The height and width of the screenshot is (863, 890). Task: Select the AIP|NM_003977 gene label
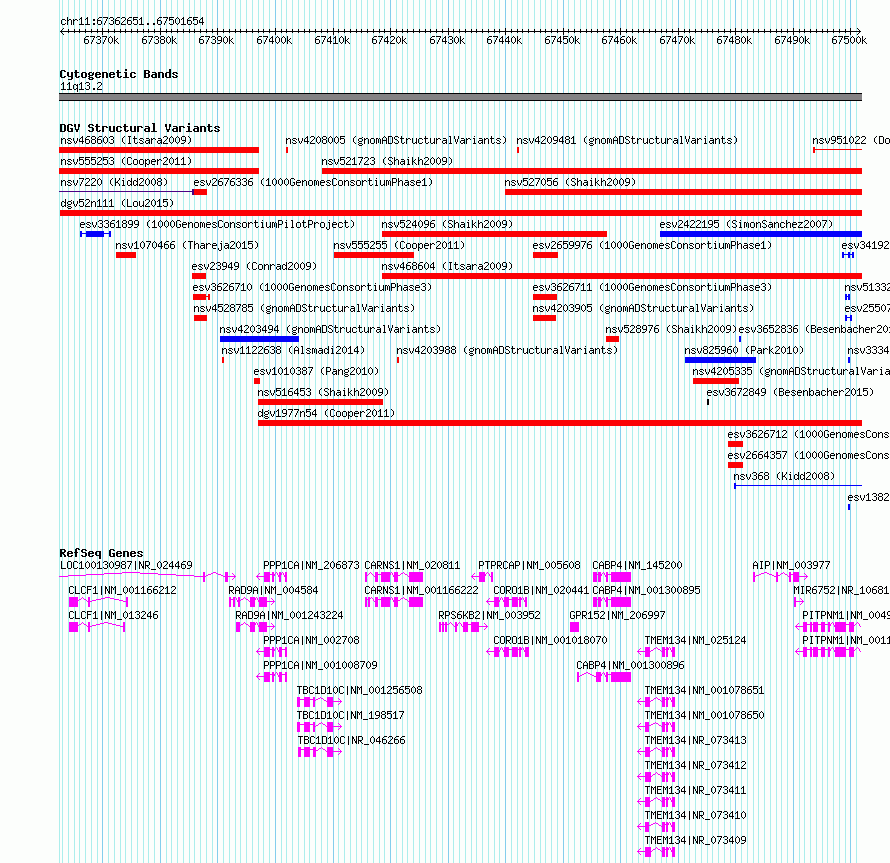(791, 565)
